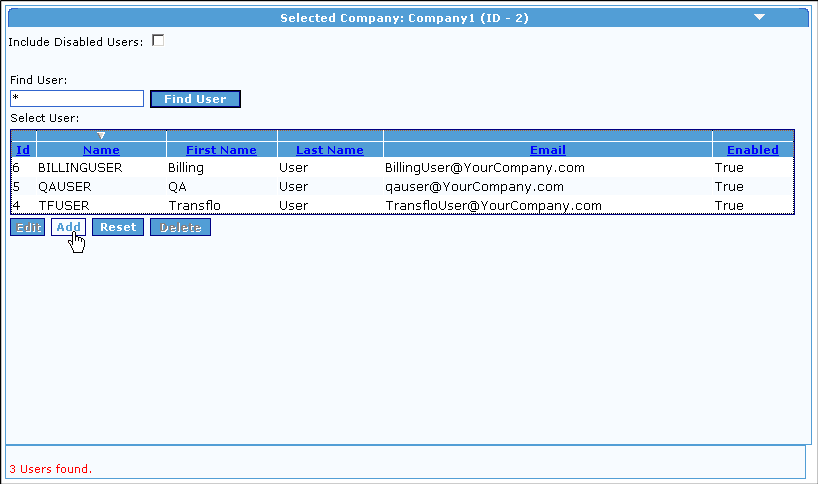Click the Edit button
Viewport: 818px width, 484px height.
(x=28, y=227)
